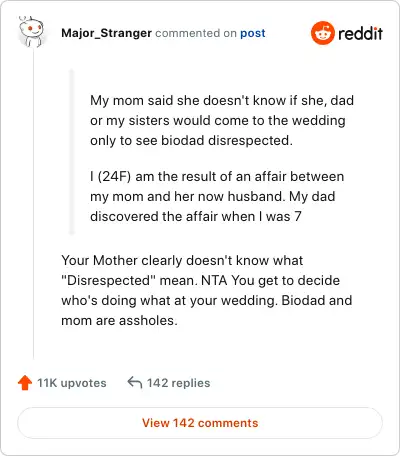Viewport: 400px width, 456px height.
Task: Click the "Your Mother clearly" comment text
Action: click(207, 290)
